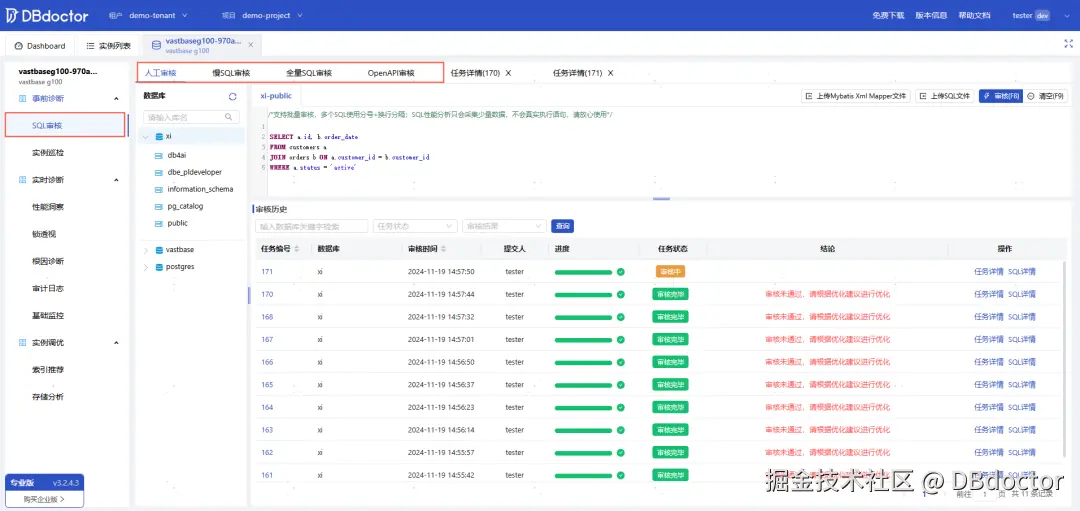Image resolution: width=1080 pixels, height=511 pixels.
Task: Click the database name search field
Action: coord(191,117)
